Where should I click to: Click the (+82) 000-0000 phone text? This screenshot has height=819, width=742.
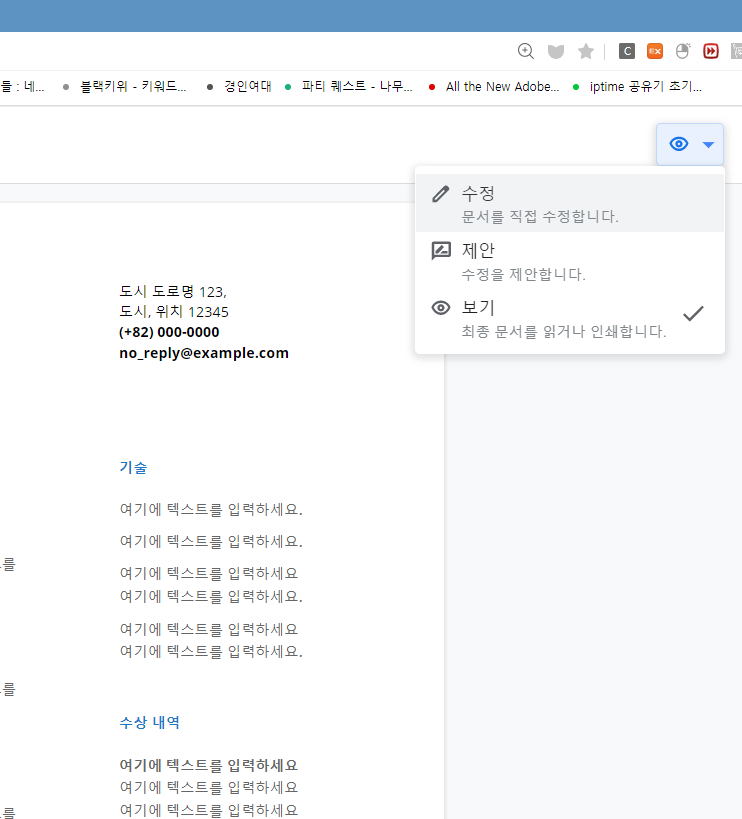[169, 332]
